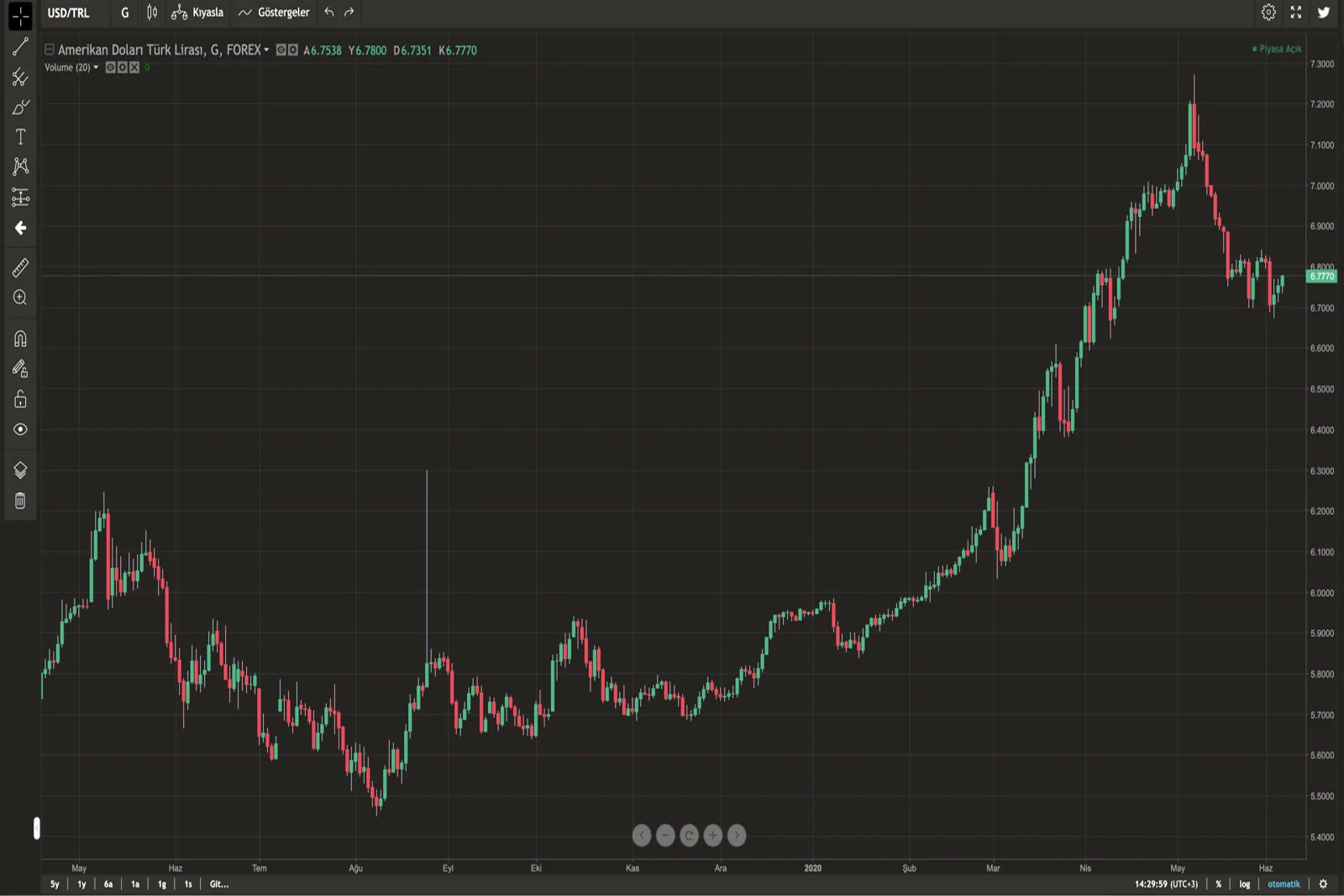This screenshot has height=896, width=1344.
Task: Pick the ruler measure tool
Action: (x=20, y=268)
